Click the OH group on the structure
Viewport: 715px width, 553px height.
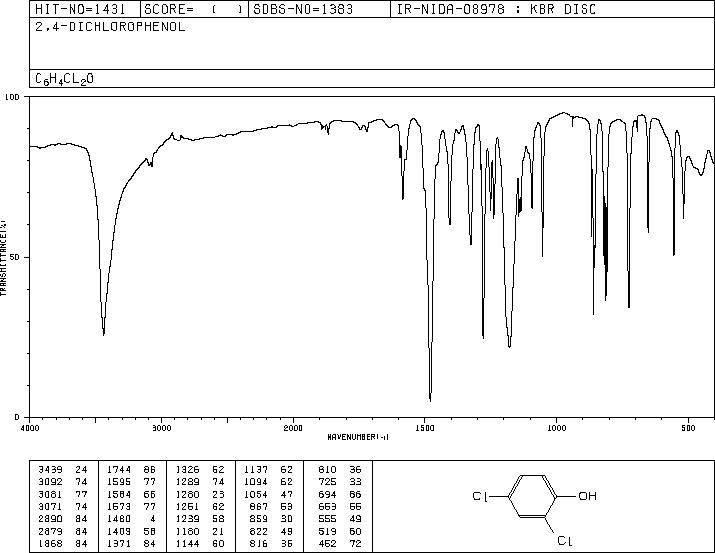pos(587,496)
